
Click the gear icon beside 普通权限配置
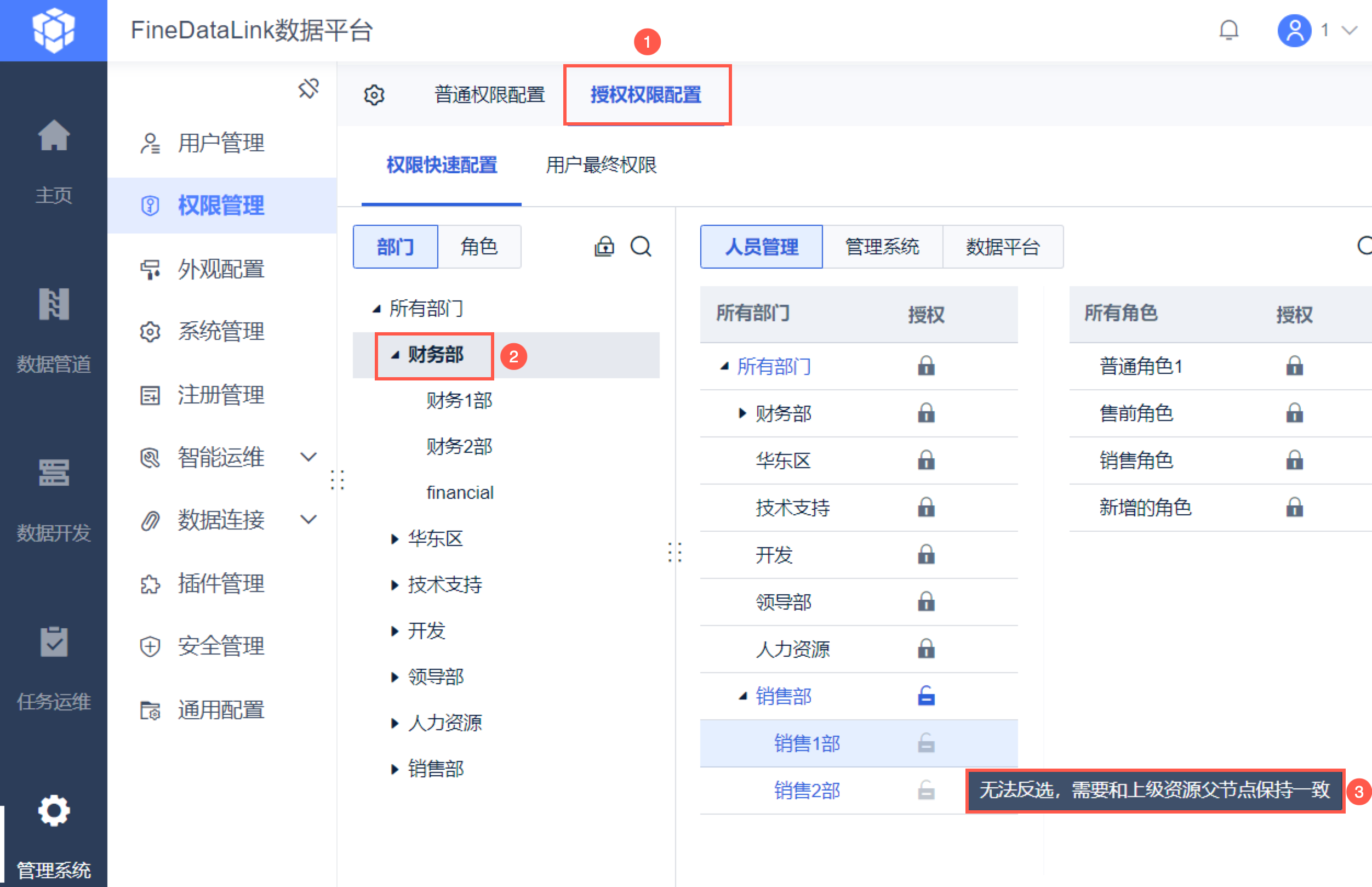[x=374, y=95]
